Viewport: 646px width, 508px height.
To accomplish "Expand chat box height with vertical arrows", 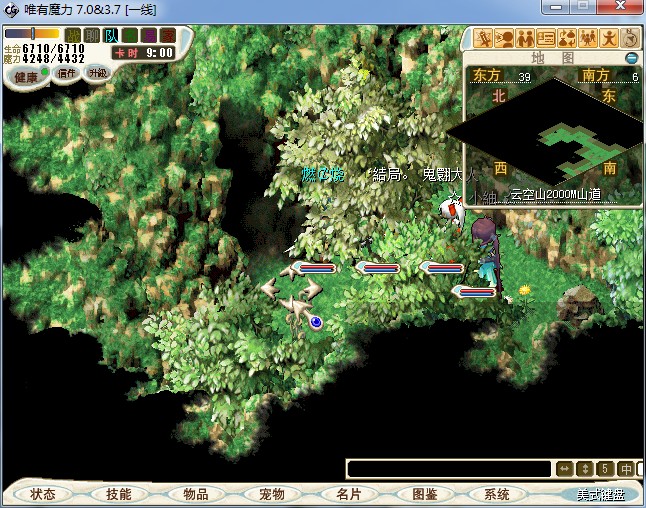I will pyautogui.click(x=585, y=468).
